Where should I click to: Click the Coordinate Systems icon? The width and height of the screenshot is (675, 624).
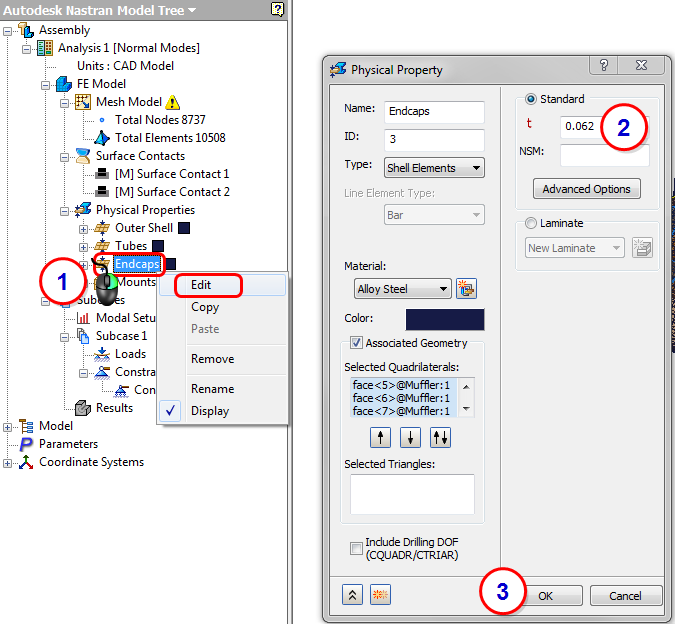pyautogui.click(x=26, y=462)
